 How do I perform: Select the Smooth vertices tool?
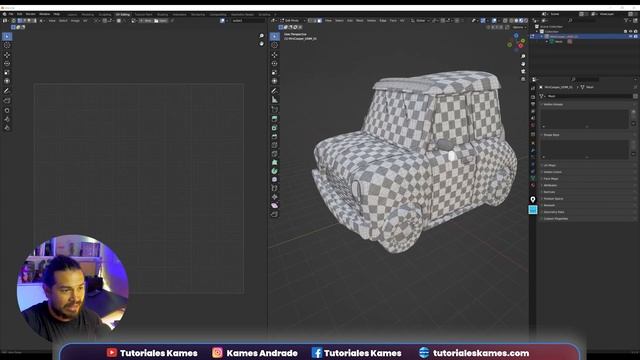point(275,180)
